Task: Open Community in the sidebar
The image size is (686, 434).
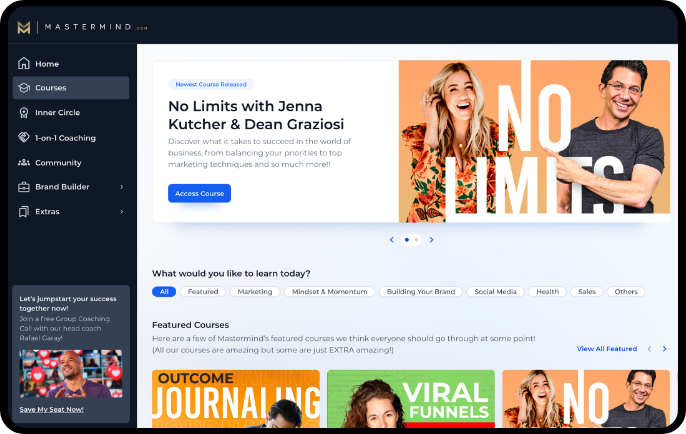Action: (x=71, y=163)
